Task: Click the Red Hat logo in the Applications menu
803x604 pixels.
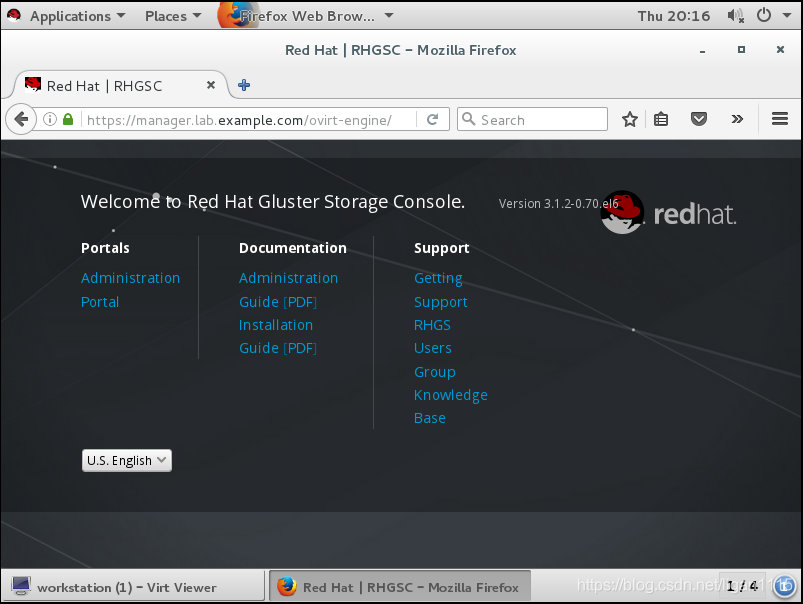Action: (14, 15)
